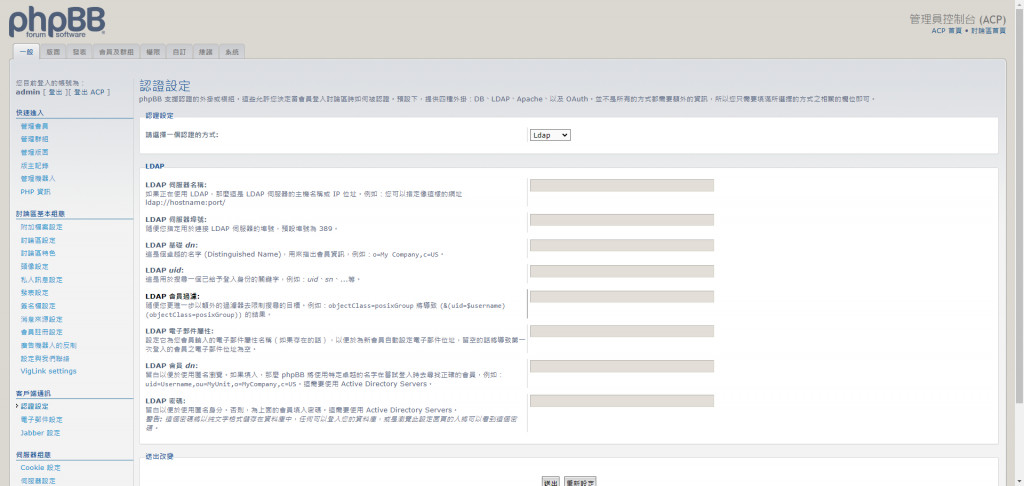Switch to the 維護 tab

point(205,52)
